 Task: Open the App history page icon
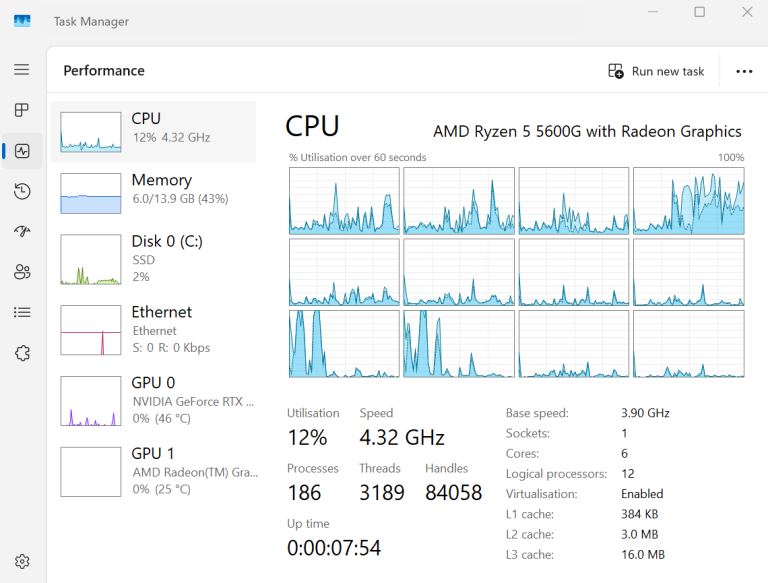coord(22,191)
